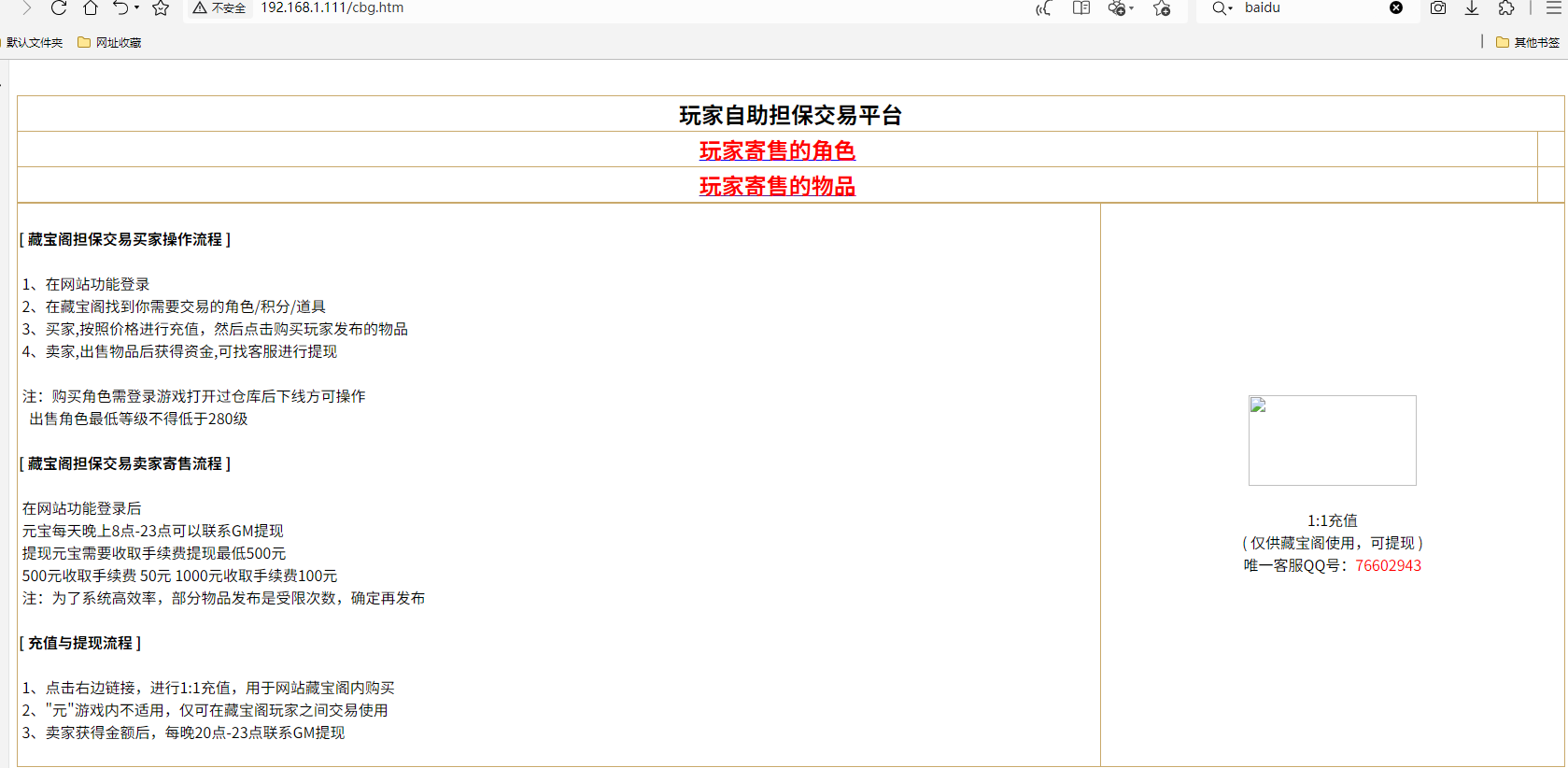Screen dimensions: 1568x768
Task: Click step 1、在网站功能登录
Action: point(86,284)
